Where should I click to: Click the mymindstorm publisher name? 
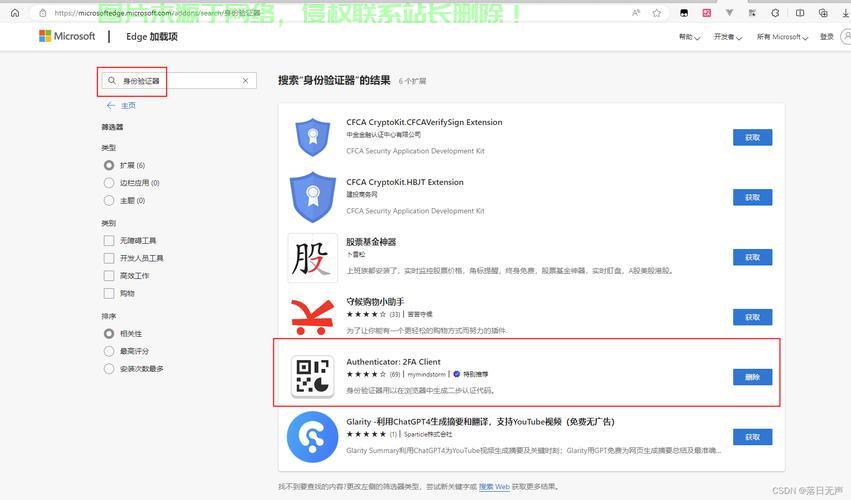click(x=427, y=374)
